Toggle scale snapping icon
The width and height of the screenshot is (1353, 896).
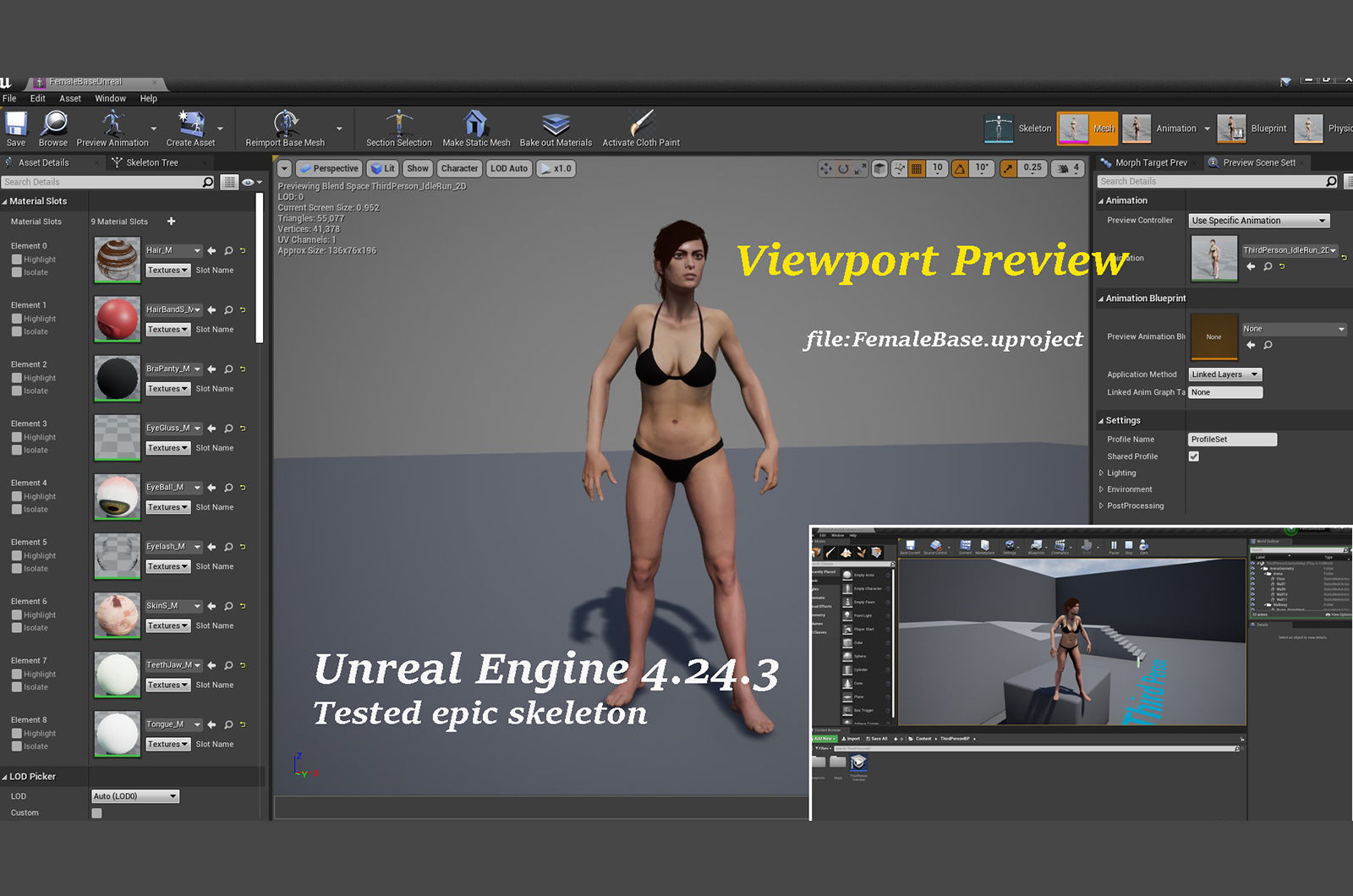pyautogui.click(x=1008, y=168)
